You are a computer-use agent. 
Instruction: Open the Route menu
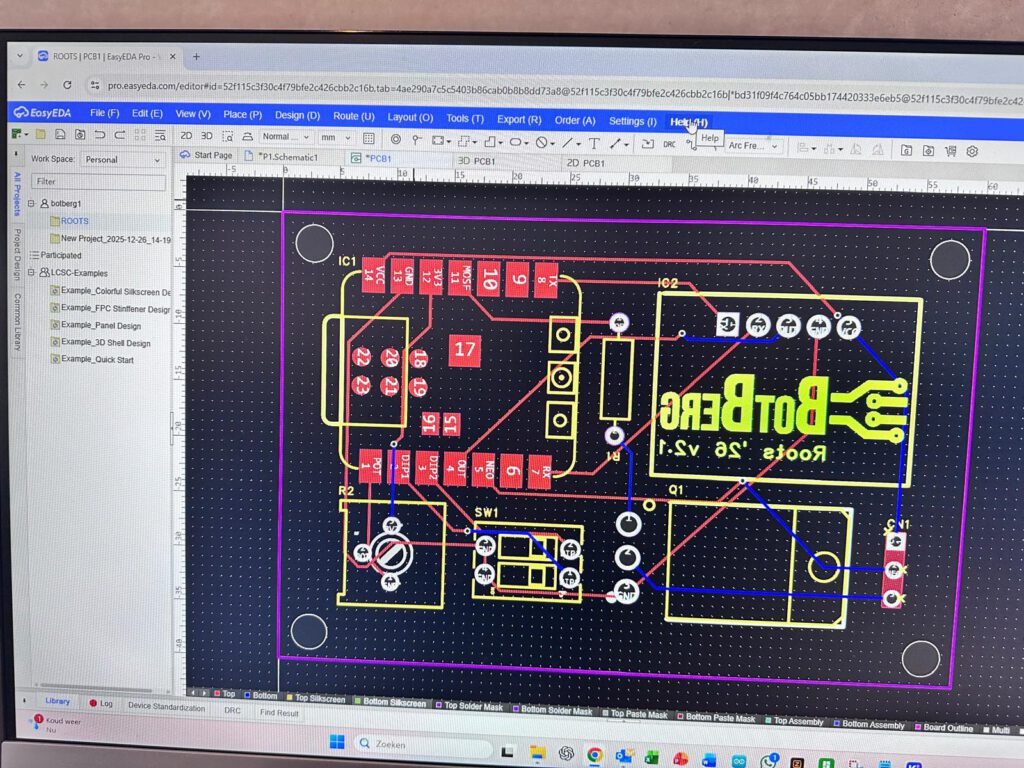coord(353,117)
